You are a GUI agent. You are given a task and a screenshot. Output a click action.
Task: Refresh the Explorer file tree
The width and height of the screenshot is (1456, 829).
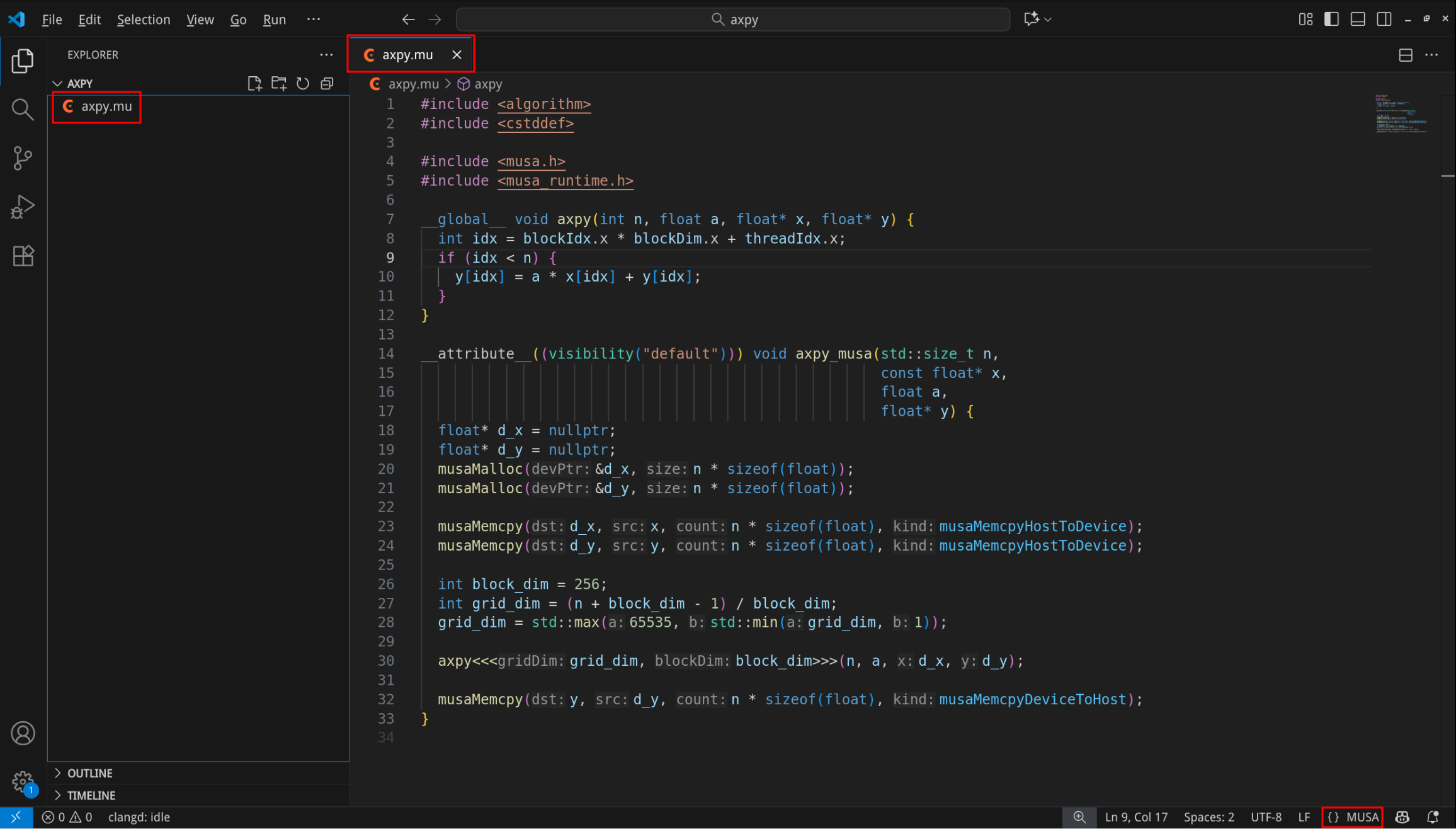[303, 83]
